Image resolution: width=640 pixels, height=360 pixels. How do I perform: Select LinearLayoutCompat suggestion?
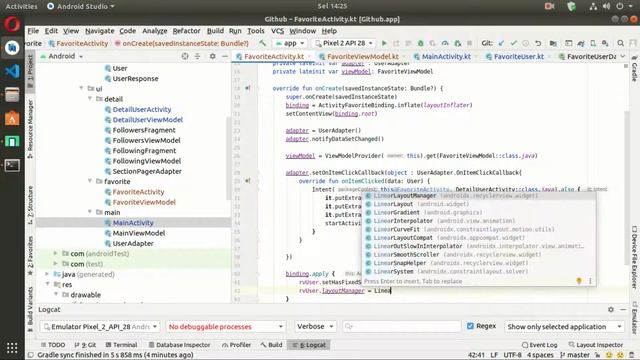(x=479, y=238)
